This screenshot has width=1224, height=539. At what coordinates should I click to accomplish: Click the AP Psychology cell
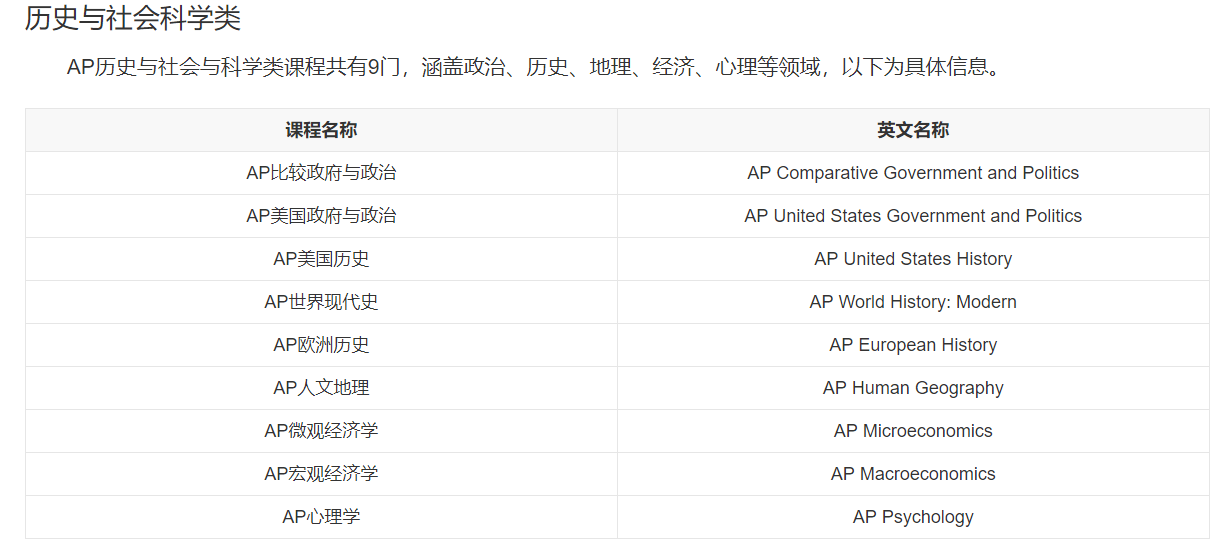[913, 517]
